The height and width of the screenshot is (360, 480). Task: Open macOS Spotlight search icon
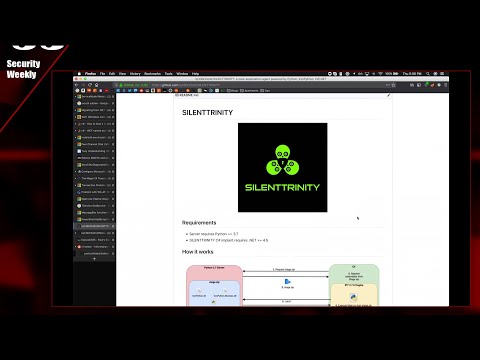point(428,73)
